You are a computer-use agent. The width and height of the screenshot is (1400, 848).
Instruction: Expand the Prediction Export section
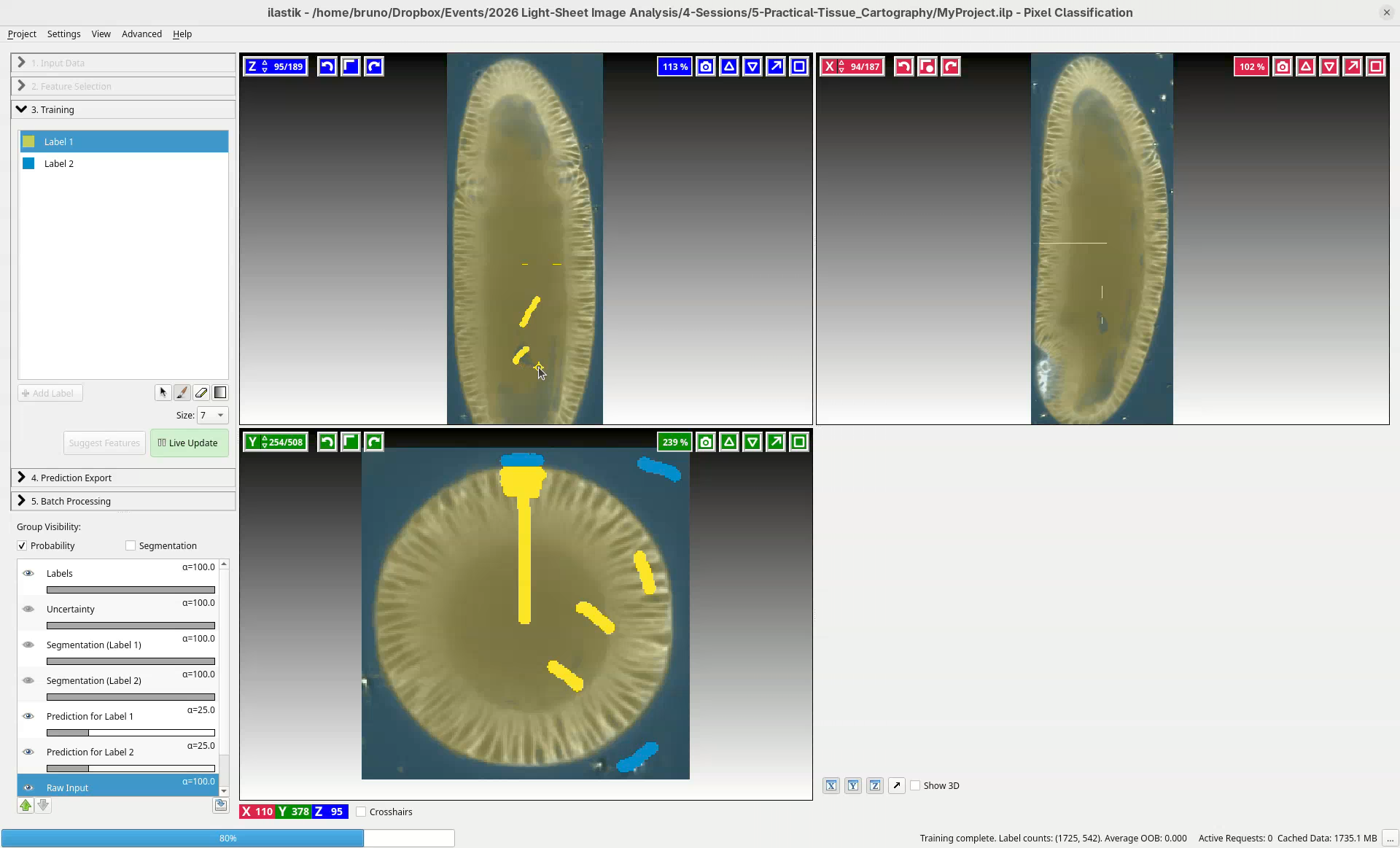tap(71, 478)
